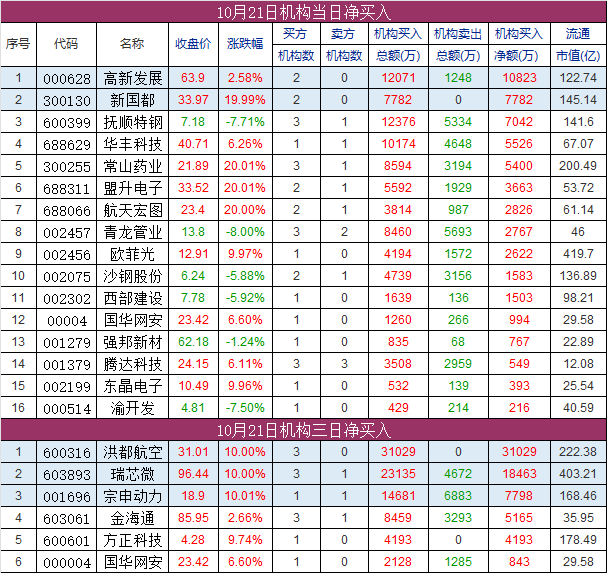The image size is (607, 573).
Task: Click change percentage -7.71%
Action: coord(245,122)
